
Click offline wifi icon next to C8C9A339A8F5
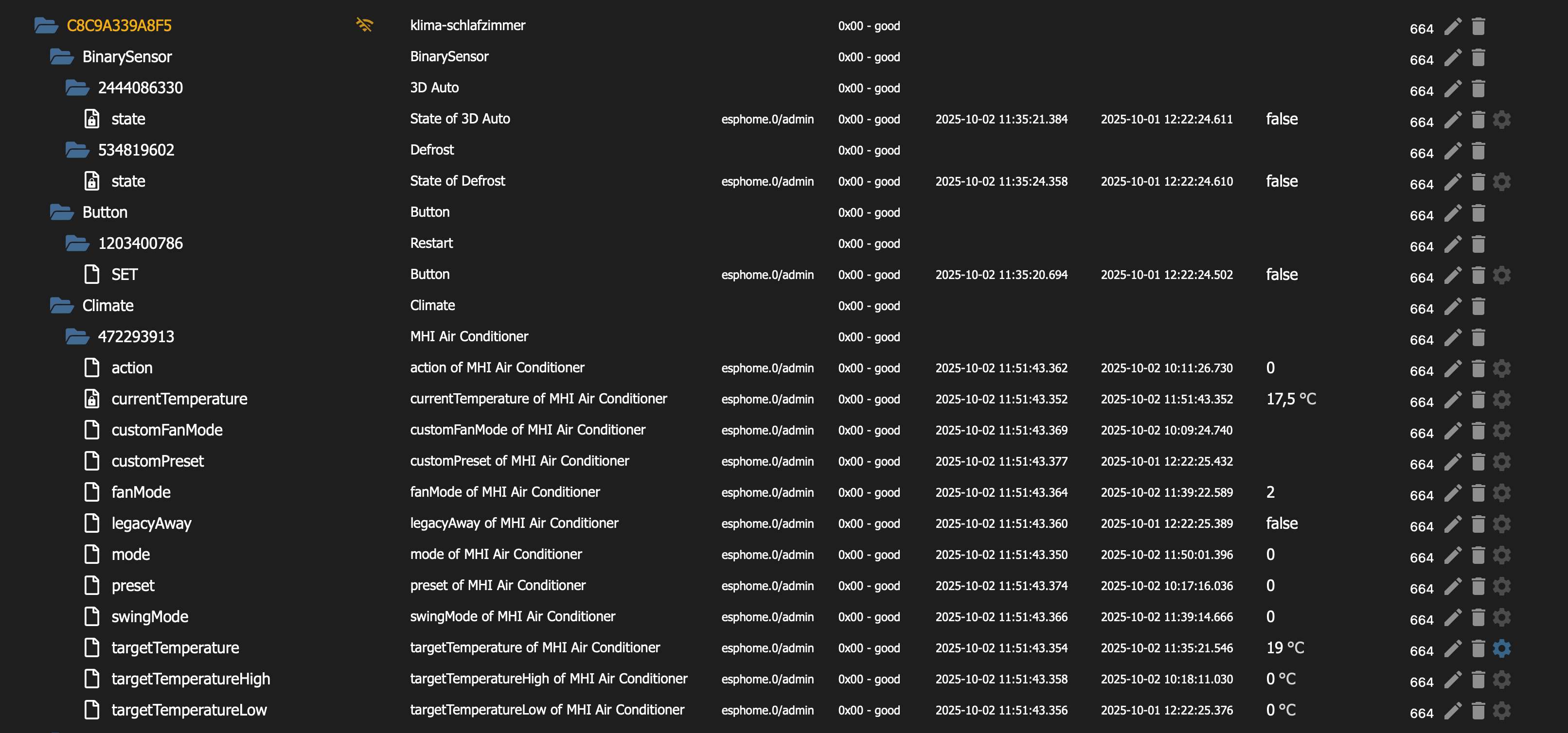click(364, 25)
